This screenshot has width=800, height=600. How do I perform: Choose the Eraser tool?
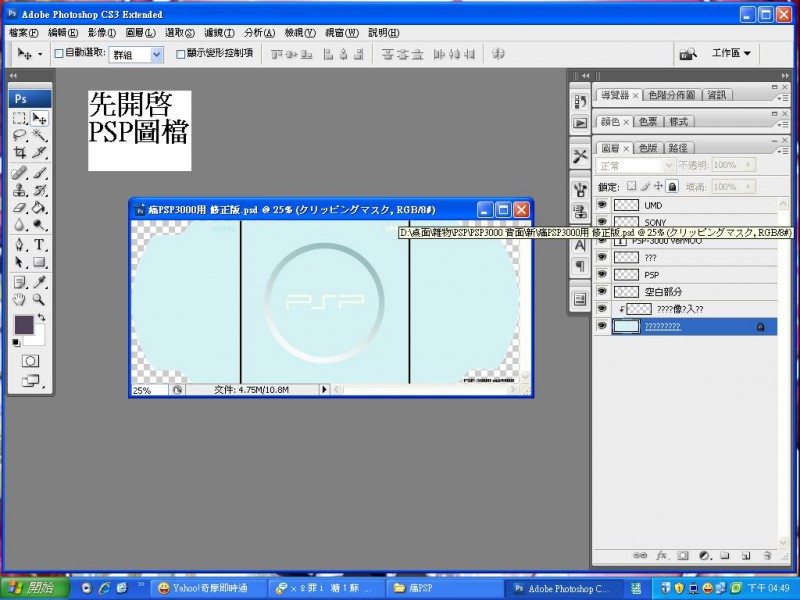click(x=19, y=208)
